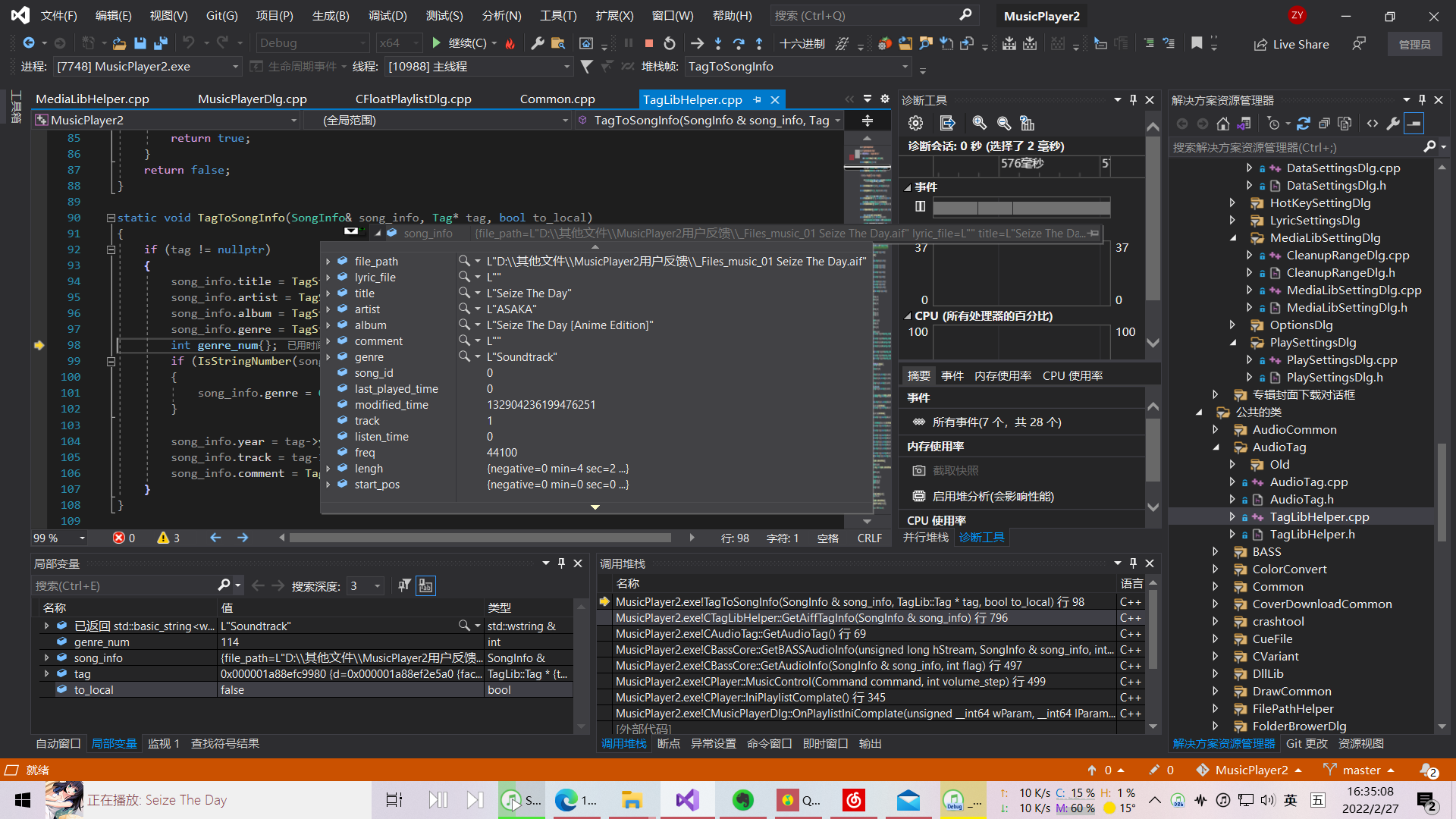The height and width of the screenshot is (819, 1456).
Task: Expand the BASS folder in Solution Explorer
Action: coord(1216,552)
